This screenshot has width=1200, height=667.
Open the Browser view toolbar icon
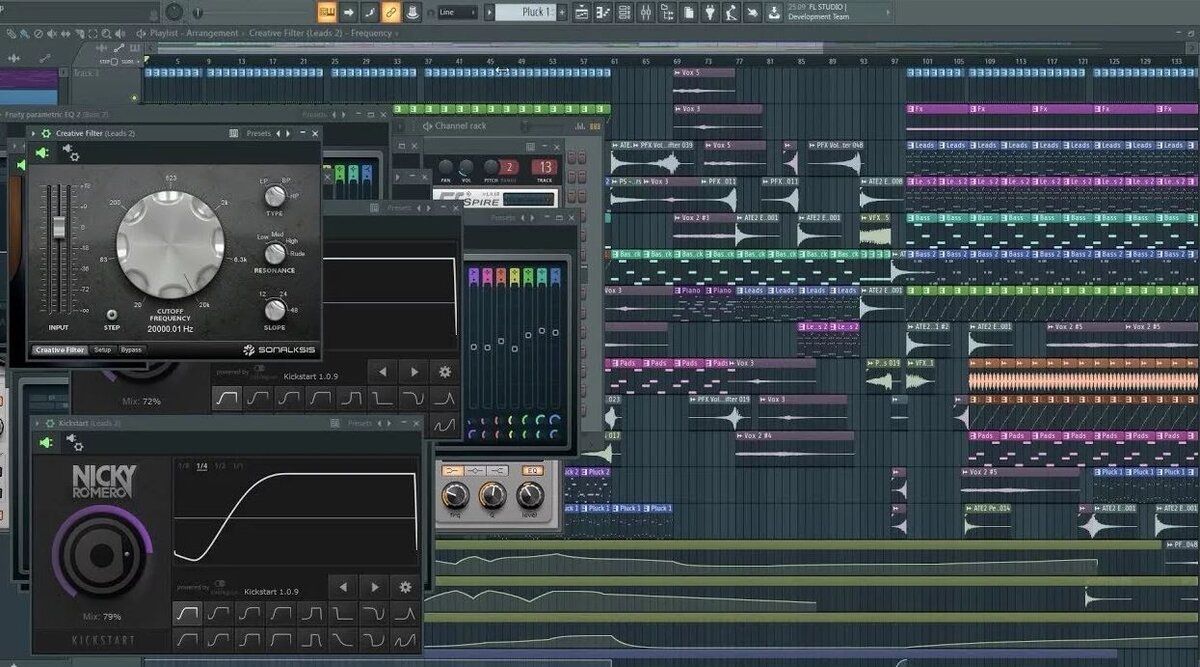pos(667,12)
